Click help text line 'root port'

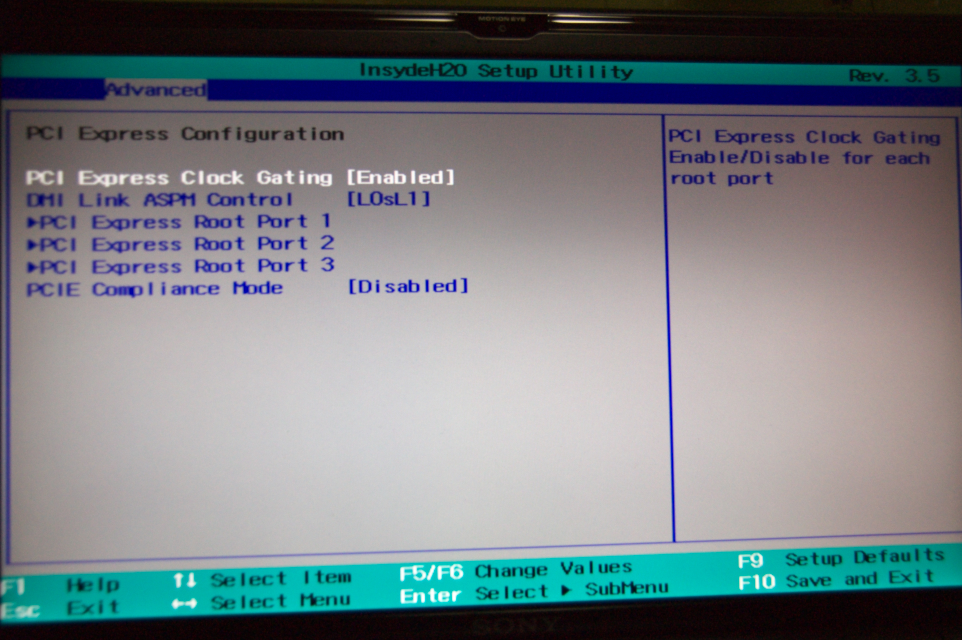point(722,179)
